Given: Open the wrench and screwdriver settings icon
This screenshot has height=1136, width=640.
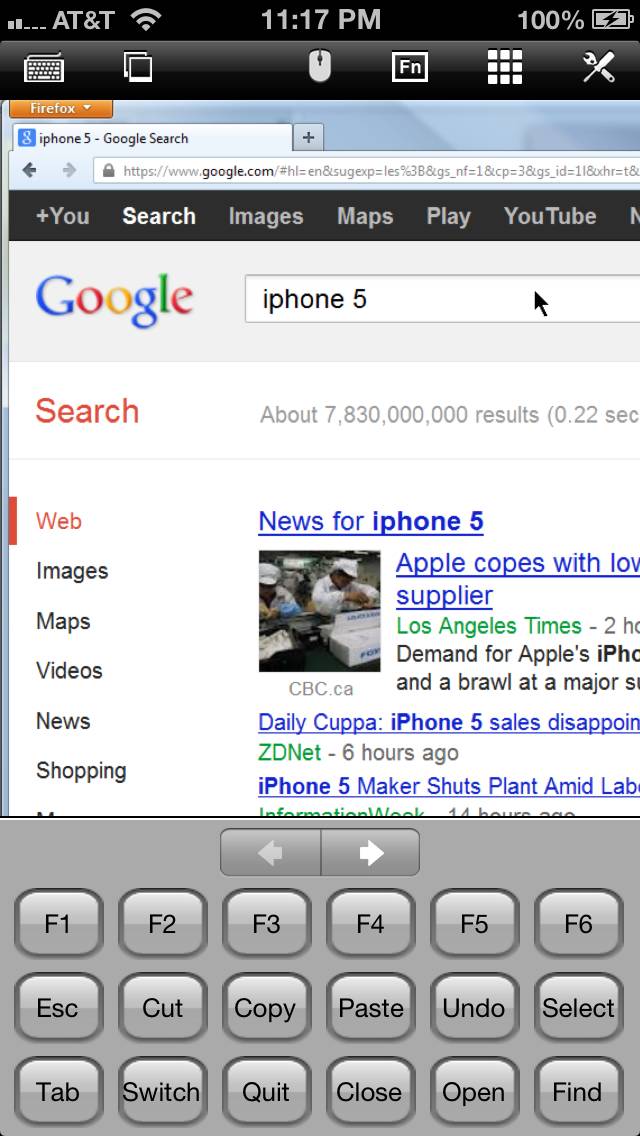Looking at the screenshot, I should 599,67.
